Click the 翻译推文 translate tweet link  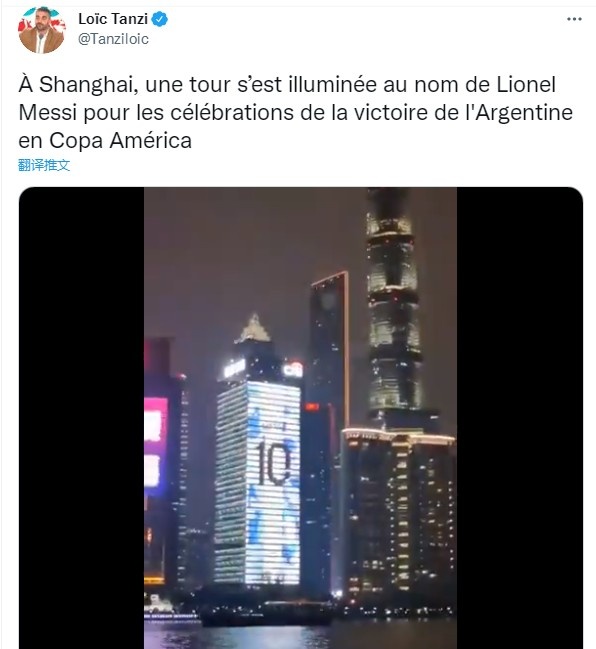(44, 165)
